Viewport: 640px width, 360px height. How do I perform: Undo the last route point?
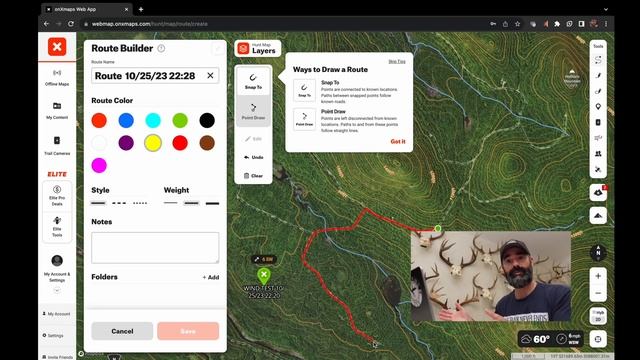(253, 157)
